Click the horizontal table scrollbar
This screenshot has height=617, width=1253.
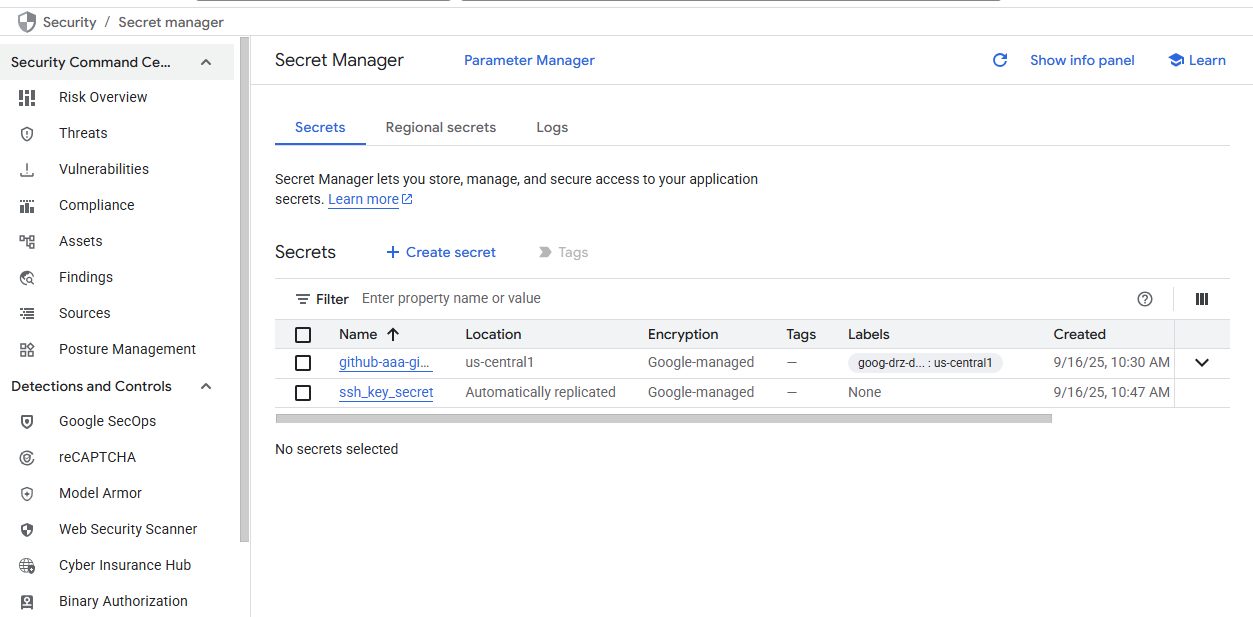point(663,419)
